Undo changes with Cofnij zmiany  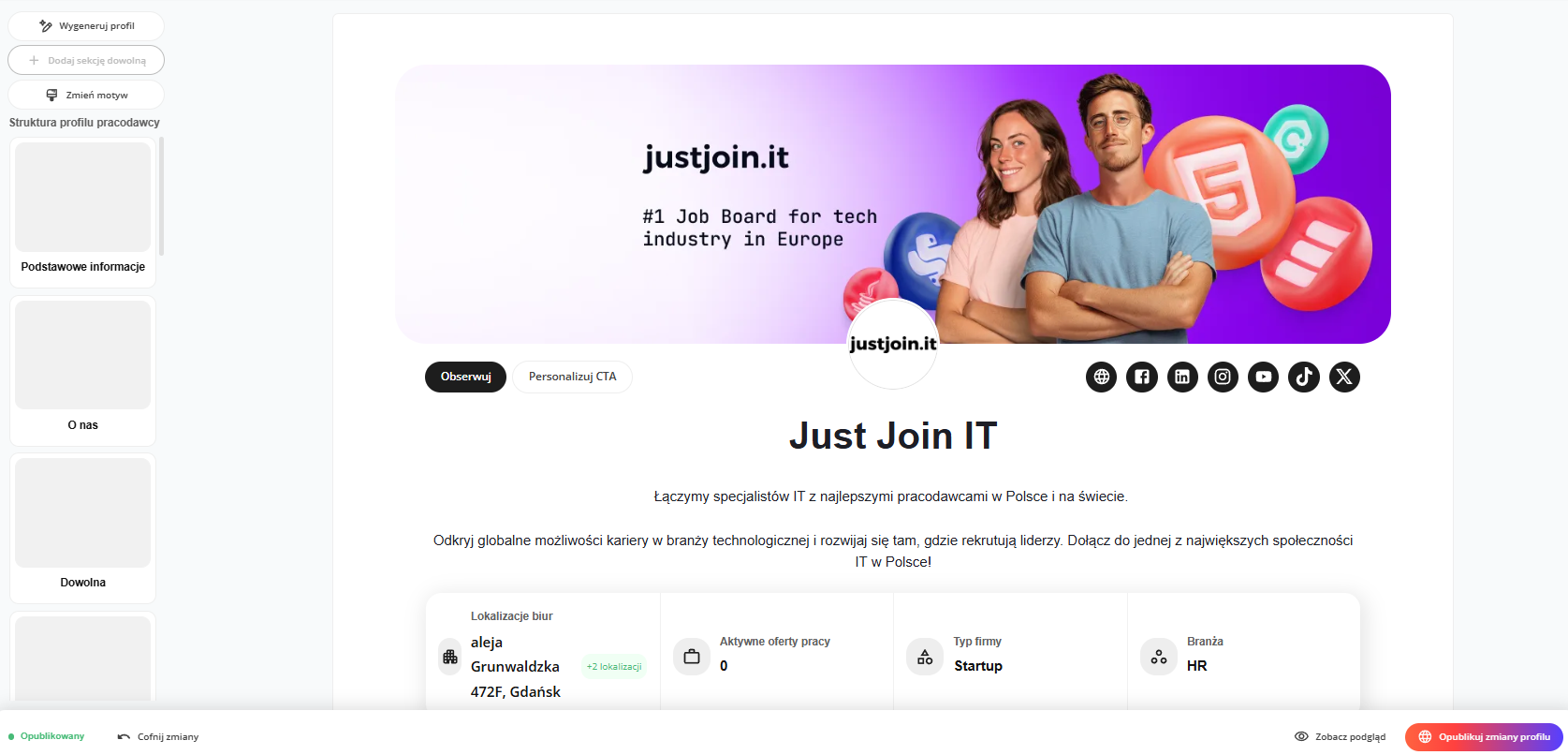pos(158,737)
